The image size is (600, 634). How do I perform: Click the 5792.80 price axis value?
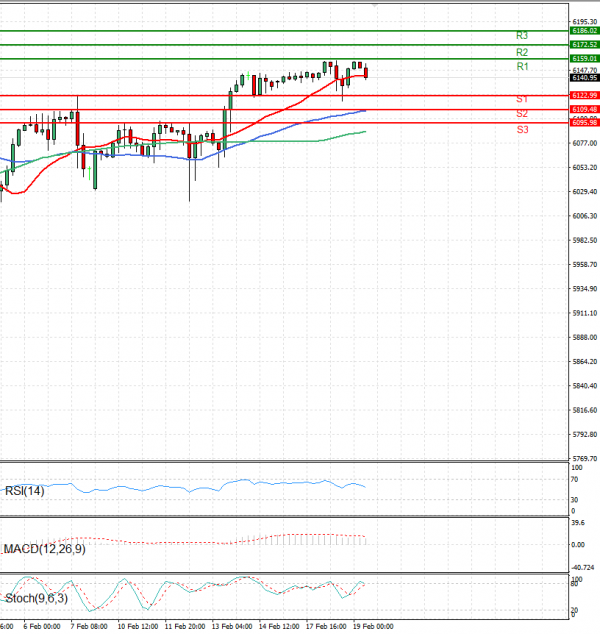pos(585,434)
